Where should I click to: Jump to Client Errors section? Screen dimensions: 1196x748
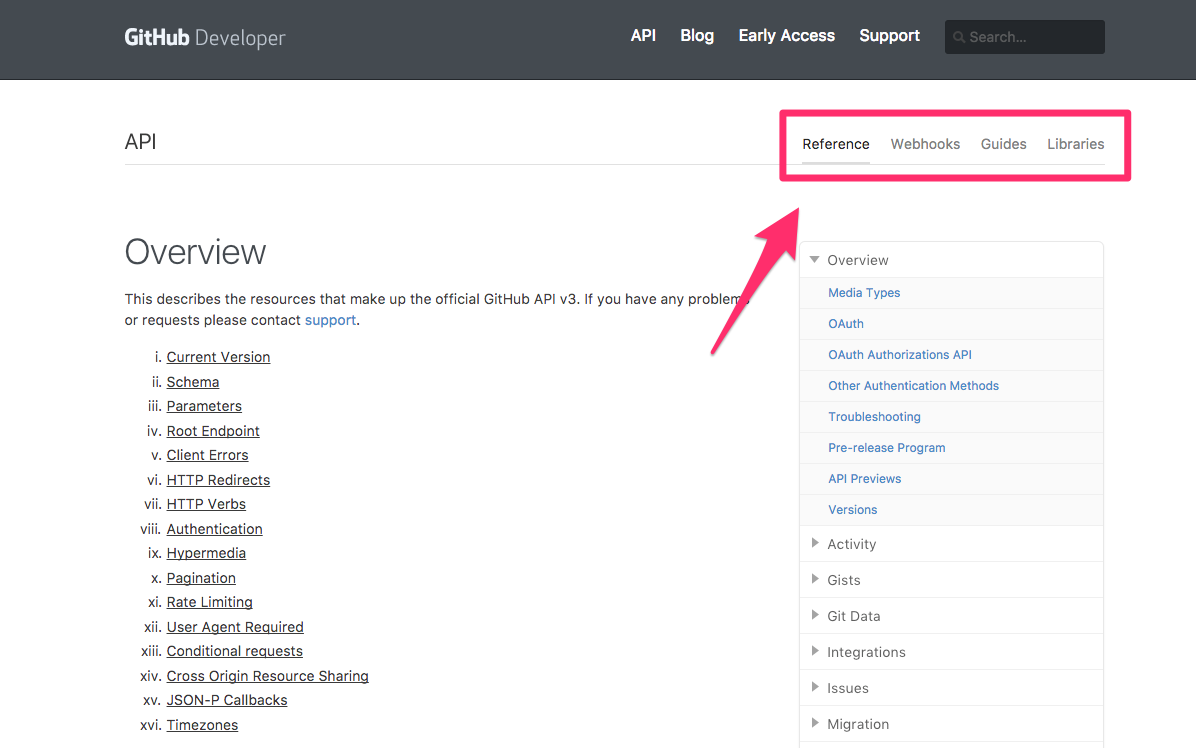coord(207,455)
